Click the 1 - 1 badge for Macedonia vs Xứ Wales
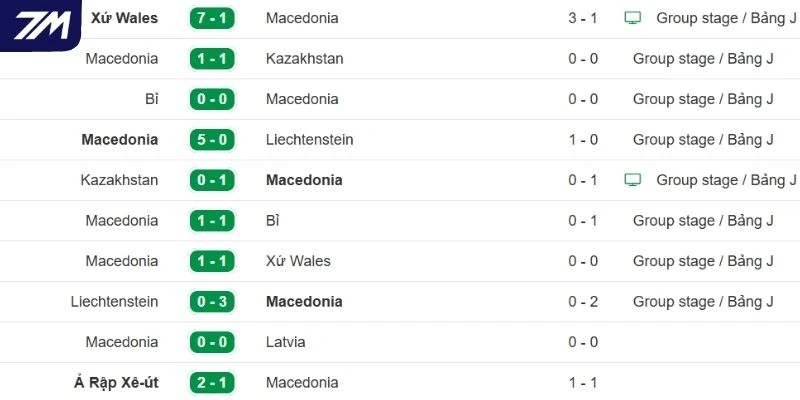 click(x=212, y=261)
